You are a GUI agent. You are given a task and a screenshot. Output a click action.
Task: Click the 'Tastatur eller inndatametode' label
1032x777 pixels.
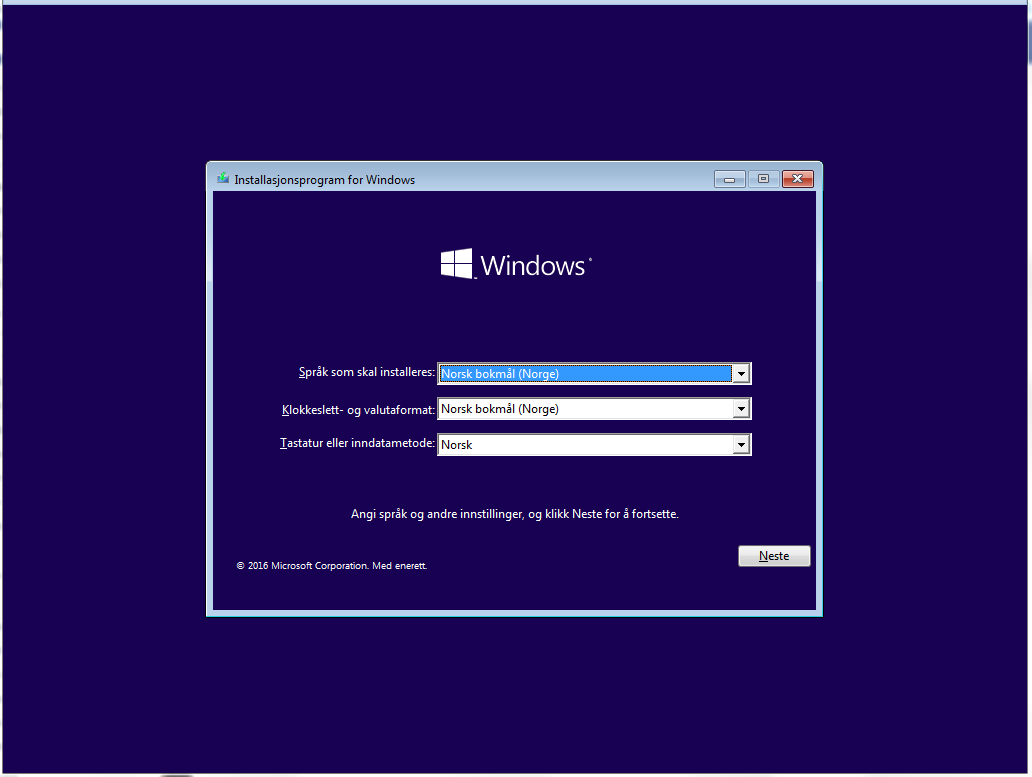click(x=357, y=443)
